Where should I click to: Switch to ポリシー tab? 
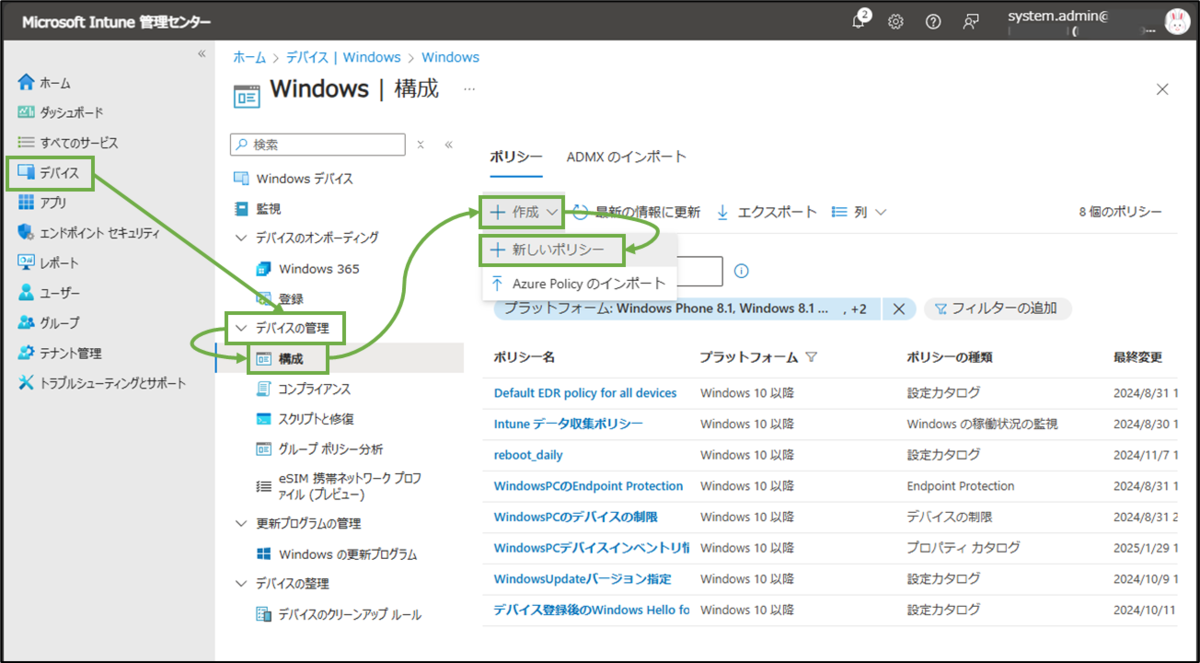[x=516, y=157]
